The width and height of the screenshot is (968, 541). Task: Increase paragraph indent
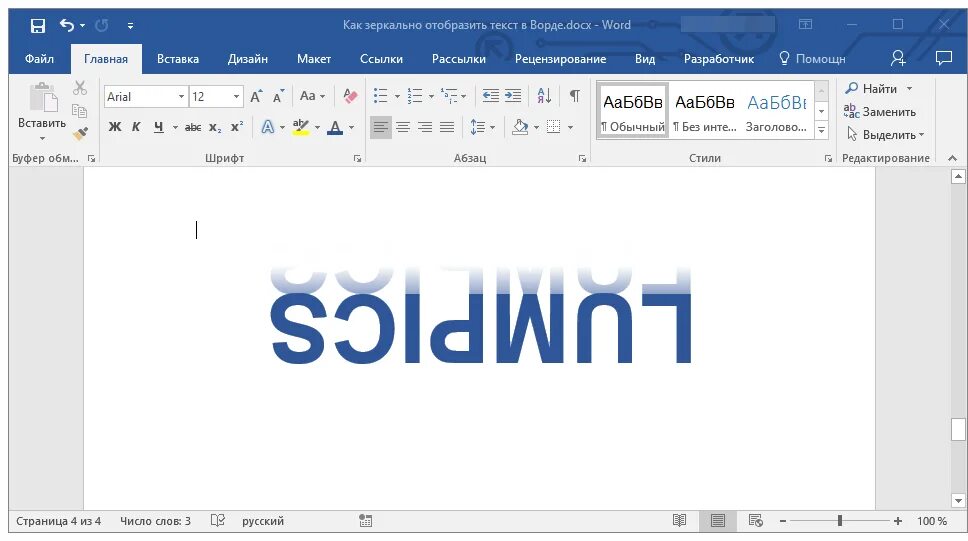[x=513, y=96]
